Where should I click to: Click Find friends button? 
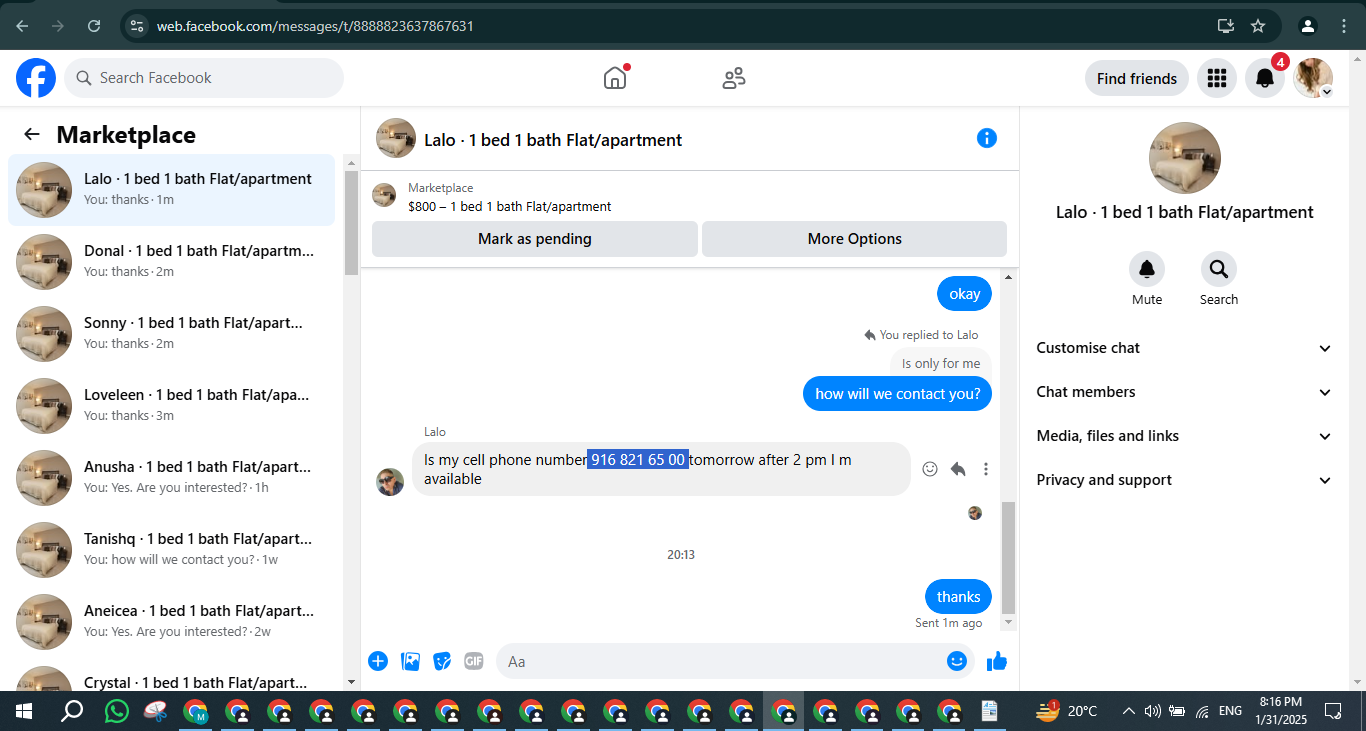coord(1137,78)
